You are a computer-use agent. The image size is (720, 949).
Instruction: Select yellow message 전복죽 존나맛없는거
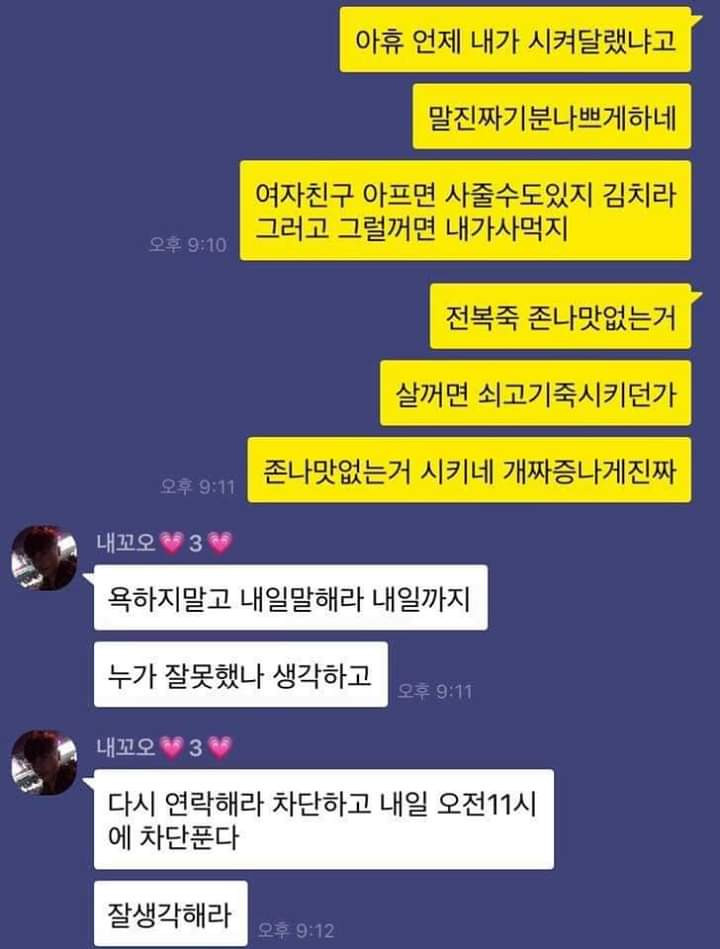(x=560, y=316)
